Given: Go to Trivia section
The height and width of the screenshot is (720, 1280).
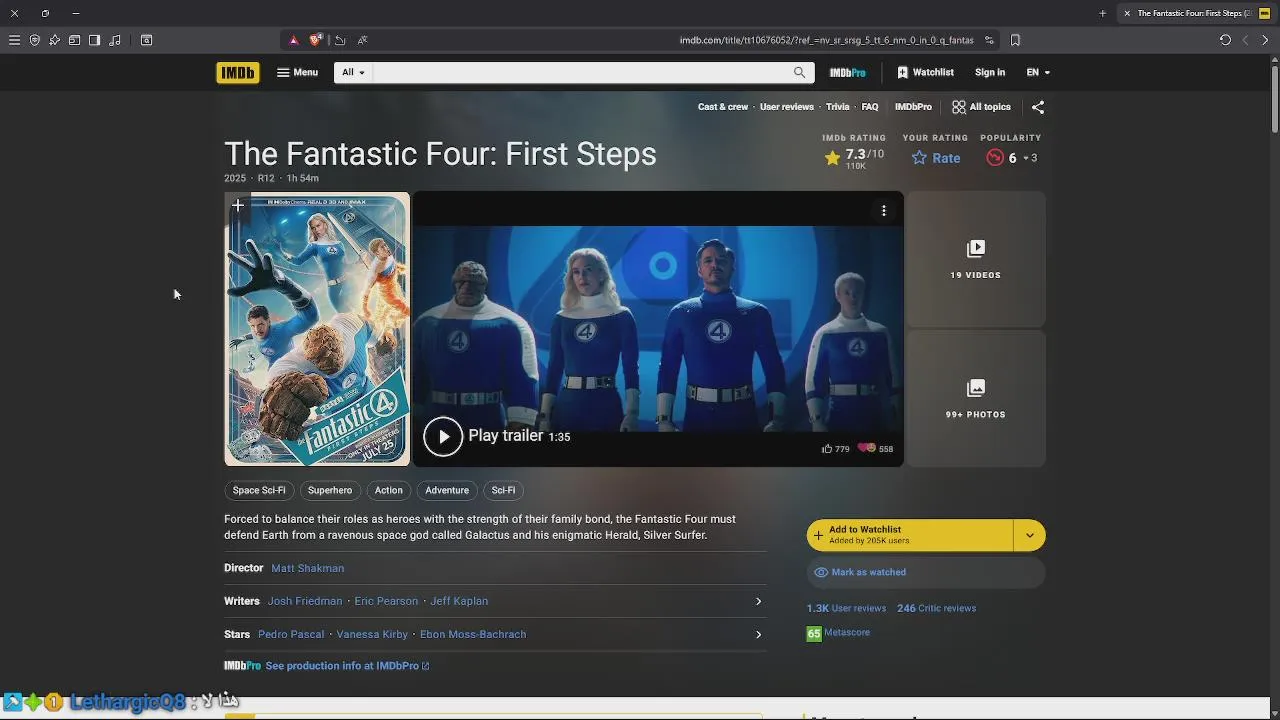Looking at the screenshot, I should [838, 107].
